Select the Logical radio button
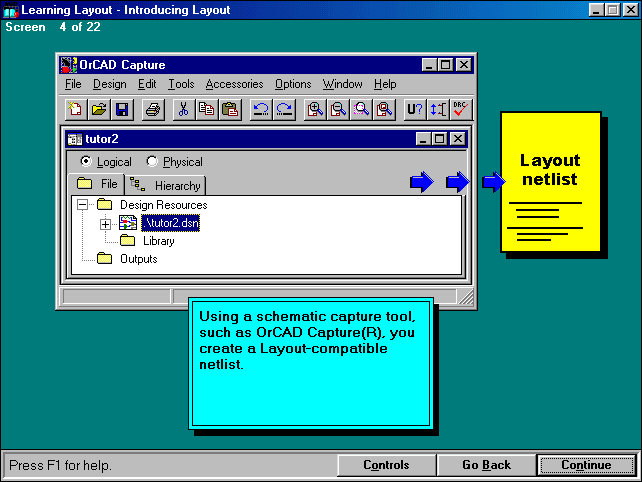Image resolution: width=642 pixels, height=482 pixels. coord(86,162)
